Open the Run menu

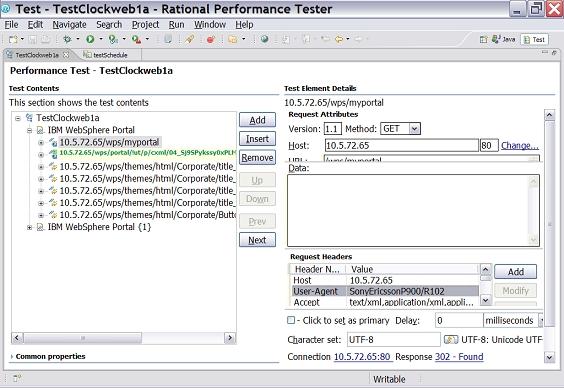click(x=176, y=24)
